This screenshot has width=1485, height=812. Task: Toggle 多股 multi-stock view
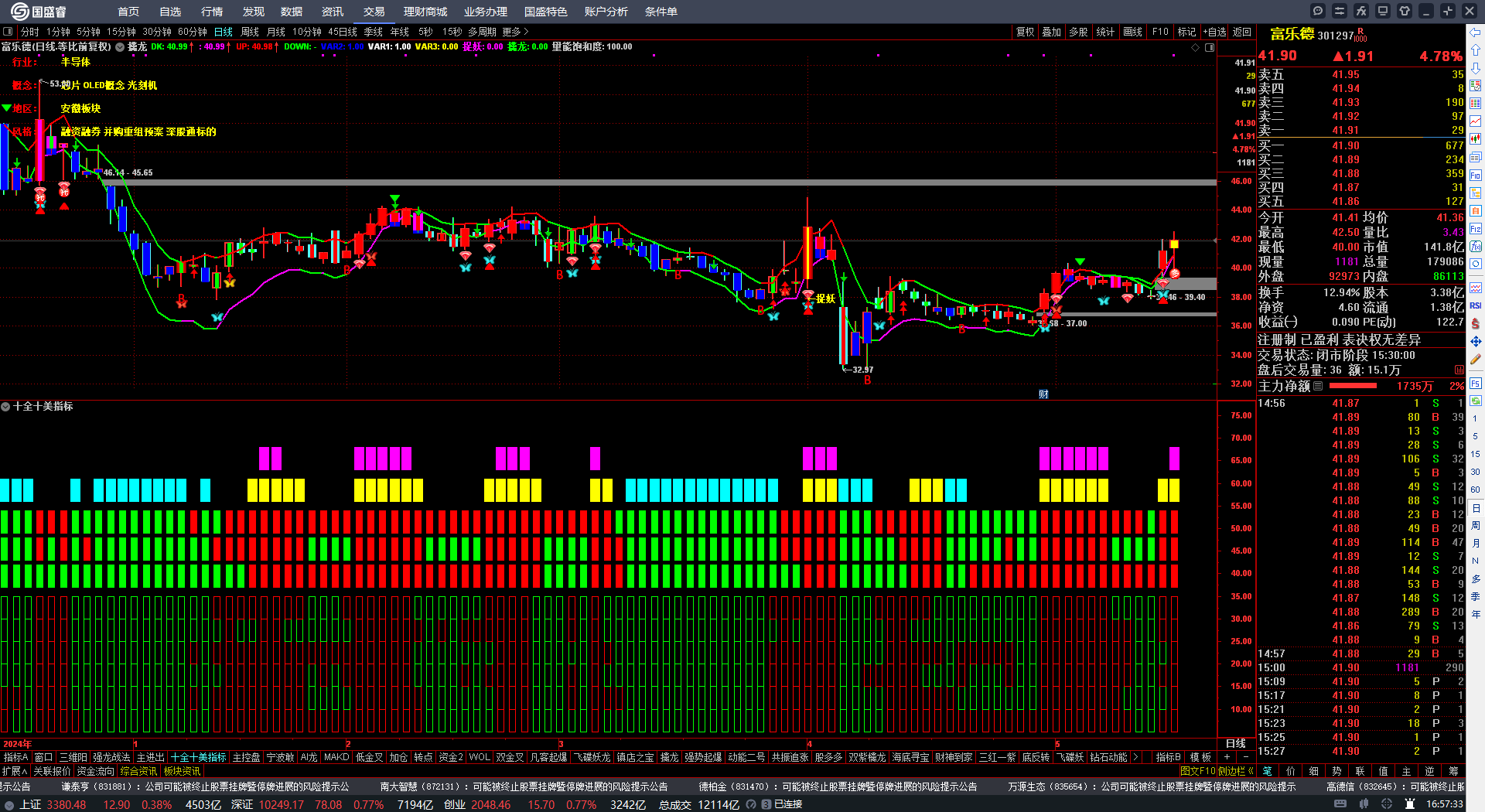[x=1078, y=32]
